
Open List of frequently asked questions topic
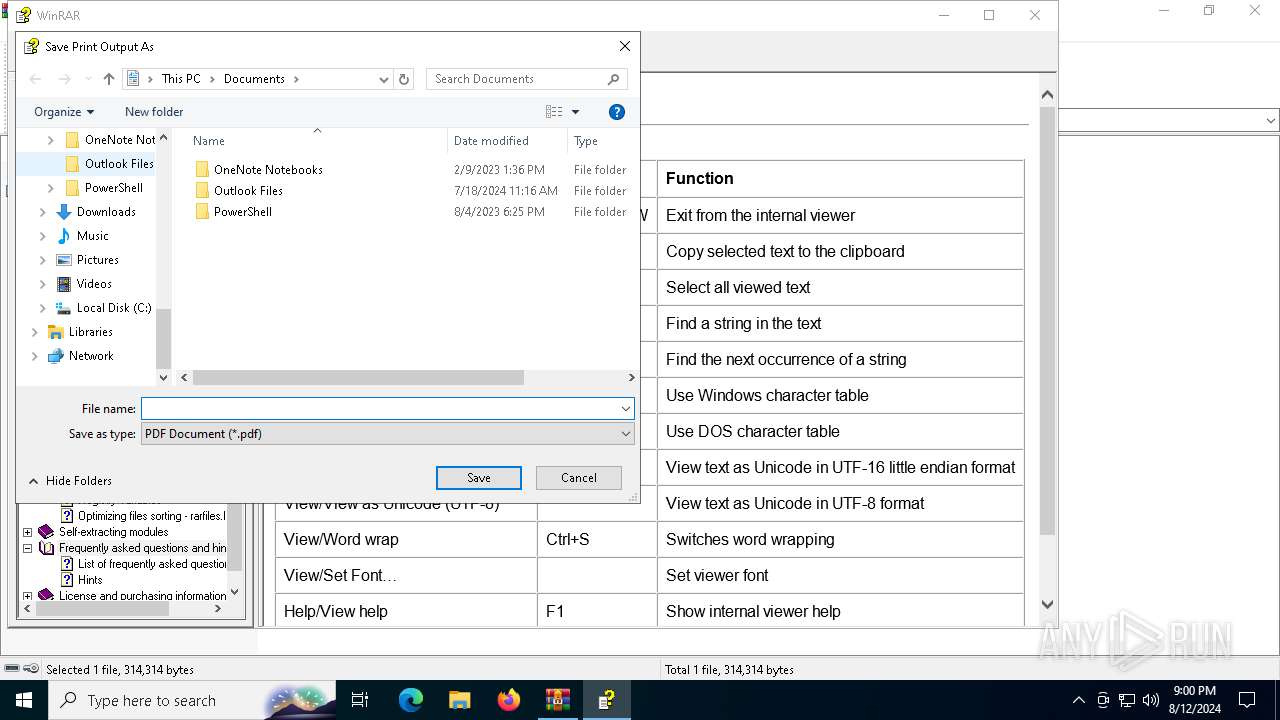152,564
